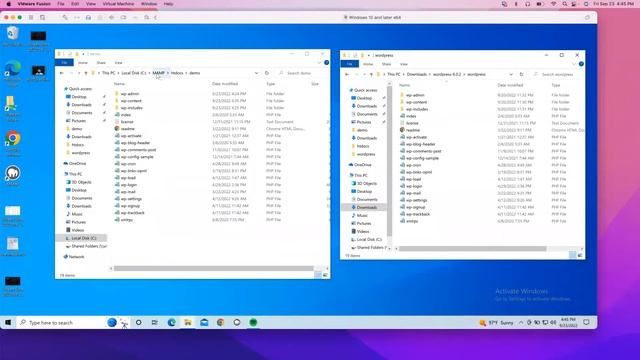Click the Search demo box

coord(302,73)
